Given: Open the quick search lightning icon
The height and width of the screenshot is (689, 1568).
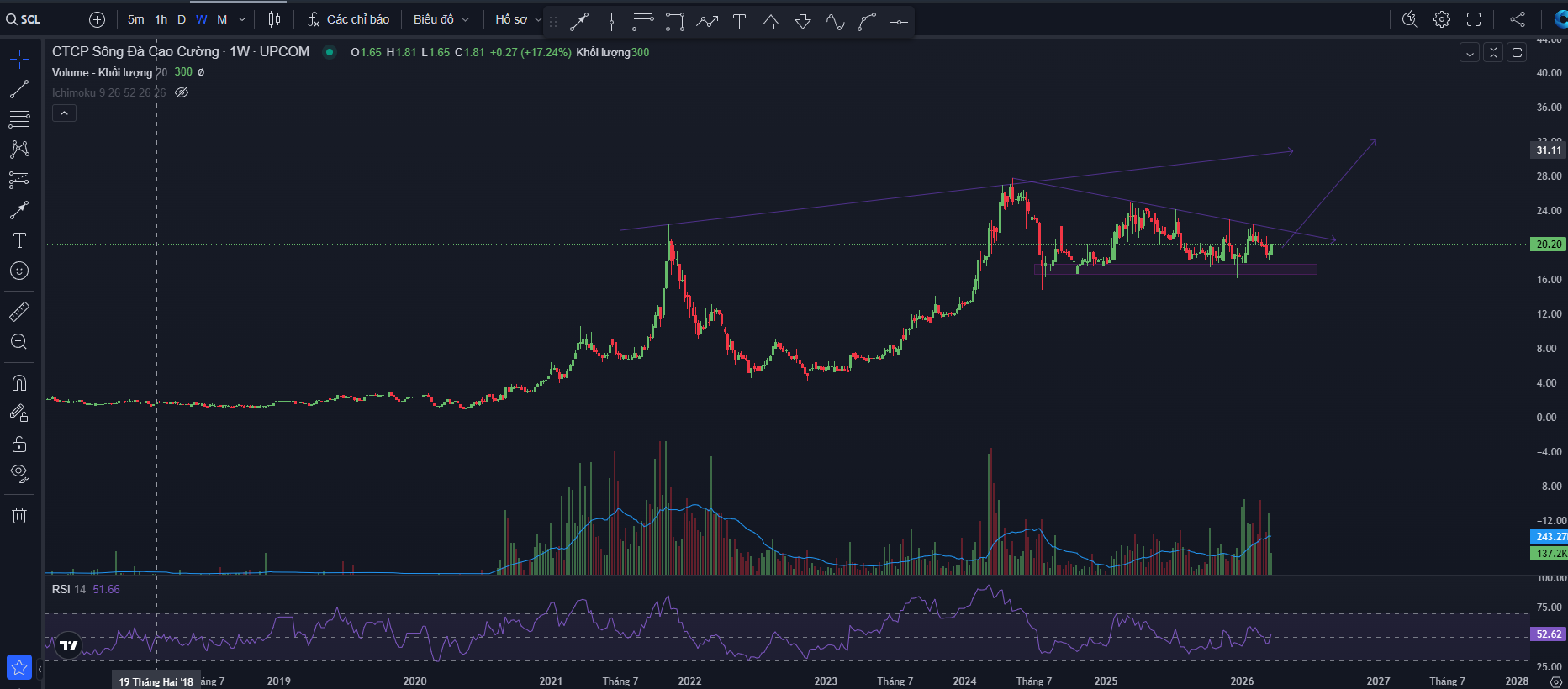Looking at the screenshot, I should coord(1410,19).
